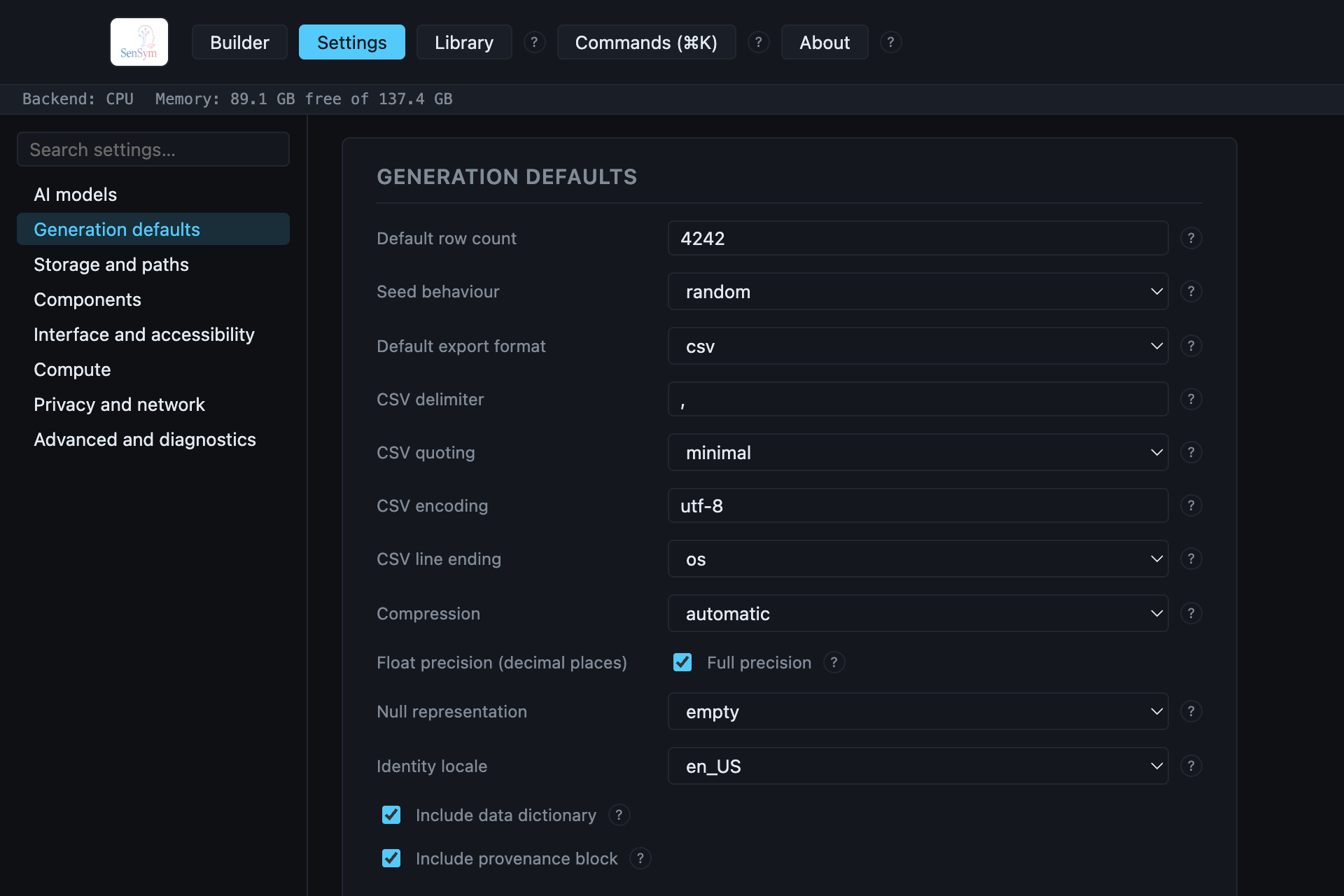The width and height of the screenshot is (1344, 896).
Task: Open the CSV quoting dropdown
Action: coord(918,452)
